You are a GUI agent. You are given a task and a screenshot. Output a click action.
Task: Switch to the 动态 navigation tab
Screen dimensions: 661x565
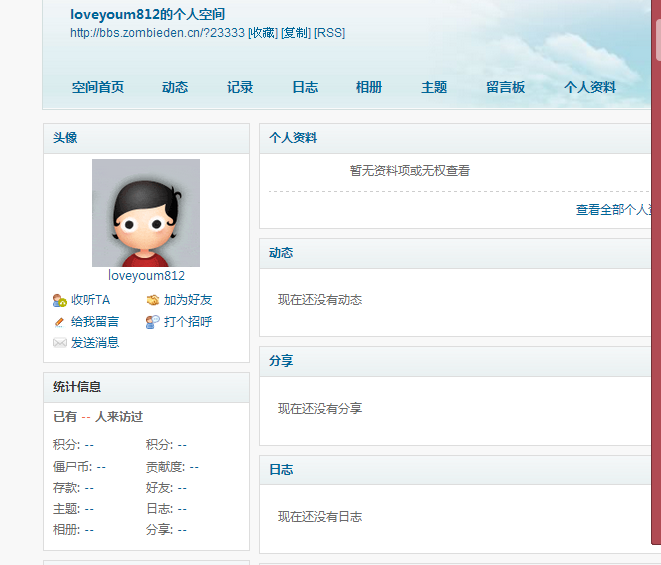[175, 87]
